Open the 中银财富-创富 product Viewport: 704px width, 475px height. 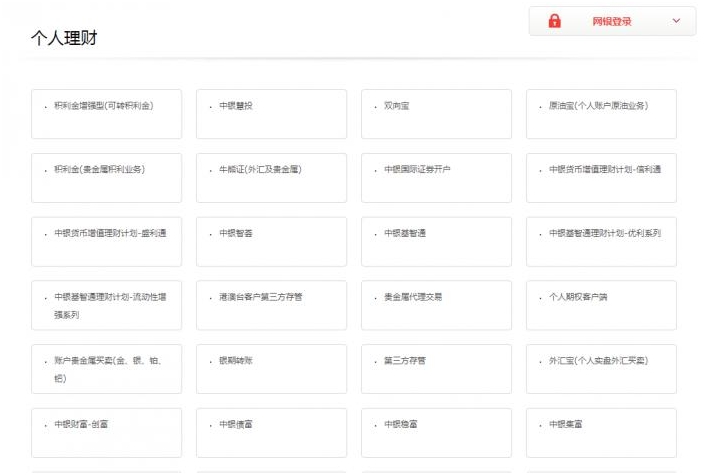click(82, 425)
